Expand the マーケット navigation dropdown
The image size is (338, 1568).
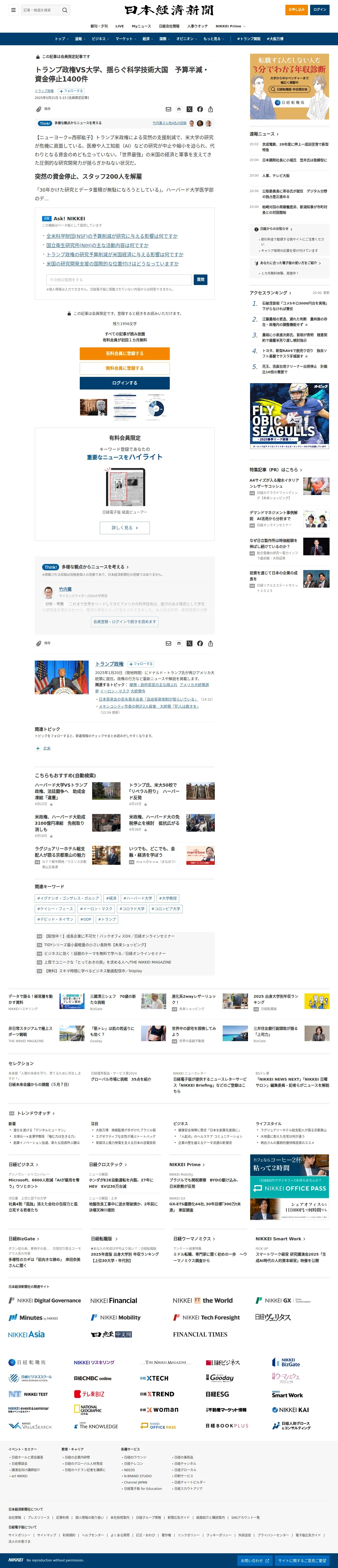click(126, 39)
